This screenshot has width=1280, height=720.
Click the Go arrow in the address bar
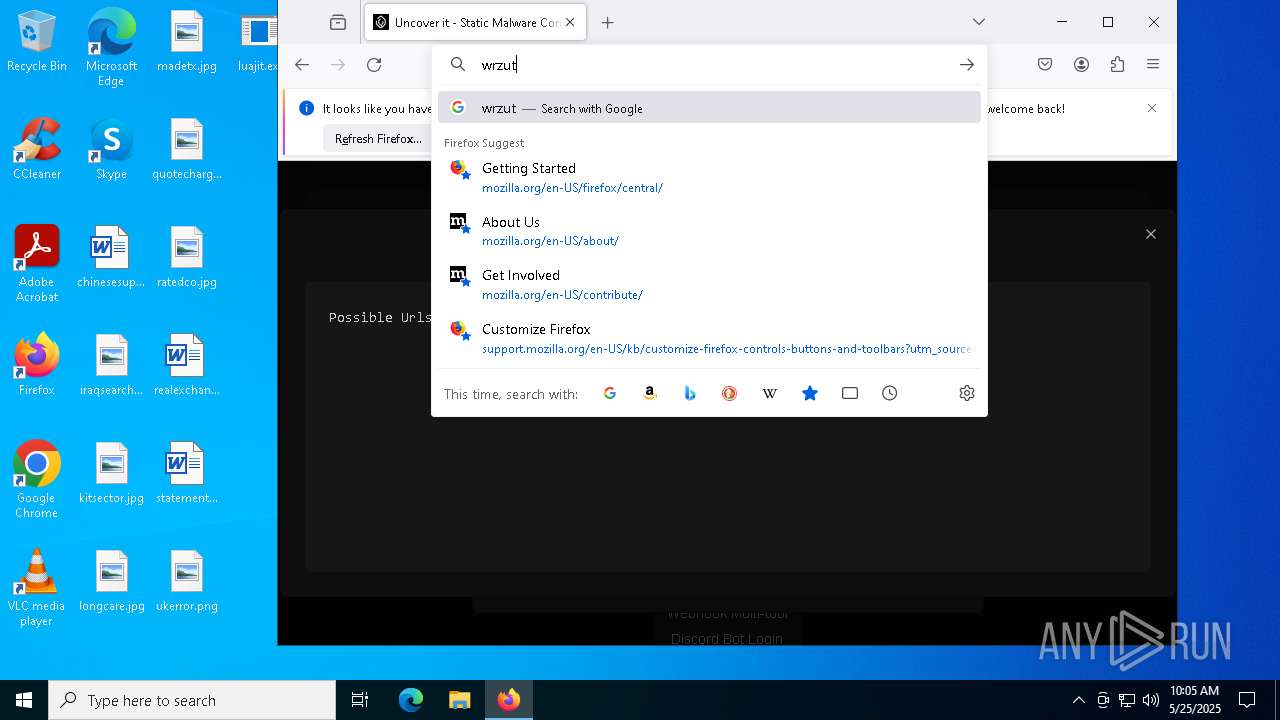(966, 64)
